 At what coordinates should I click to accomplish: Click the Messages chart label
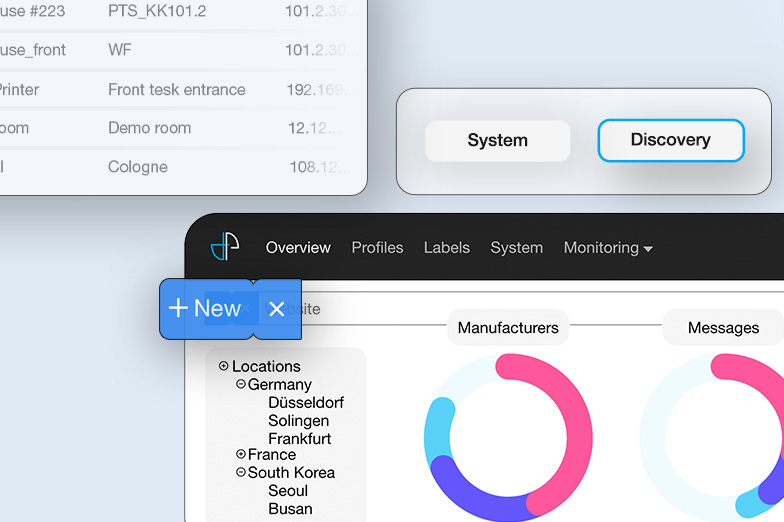[723, 328]
